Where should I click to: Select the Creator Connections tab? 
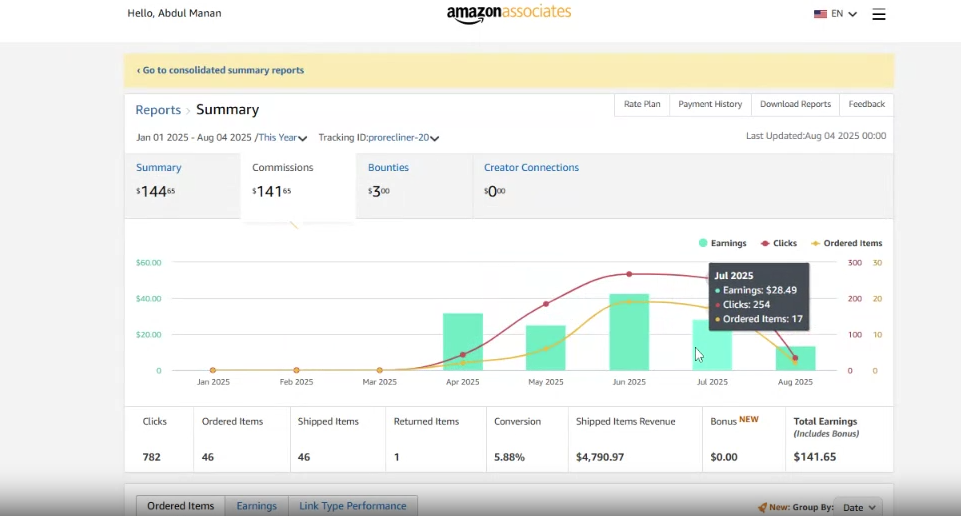pyautogui.click(x=531, y=185)
